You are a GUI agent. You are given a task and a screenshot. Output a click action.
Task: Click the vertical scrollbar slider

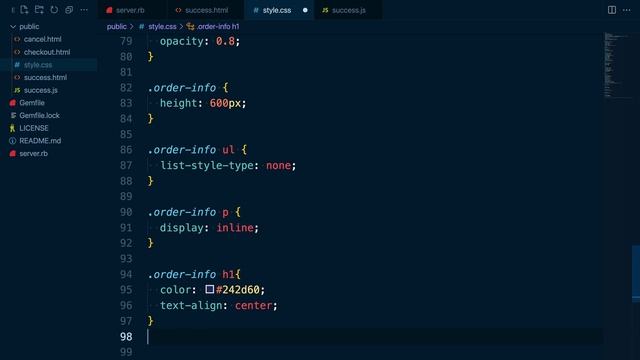[636, 273]
